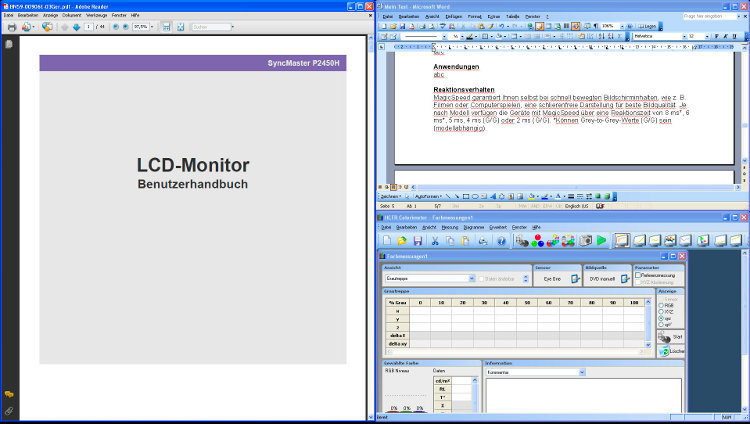Click the Print icon in Adobe Reader
The image size is (750, 424).
pyautogui.click(x=11, y=27)
